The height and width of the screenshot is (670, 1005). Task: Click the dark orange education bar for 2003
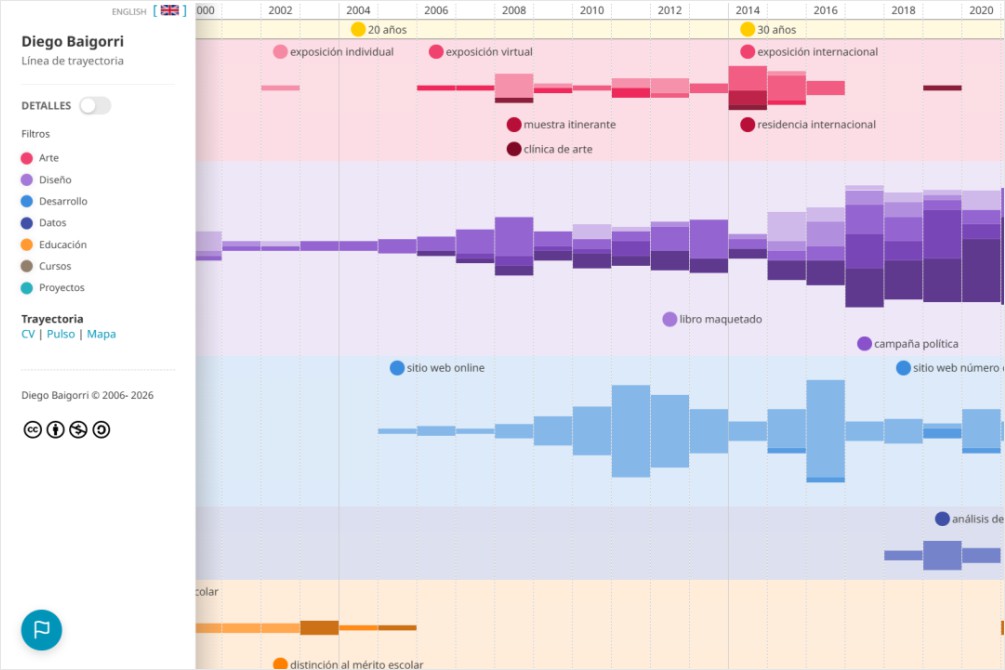[319, 628]
